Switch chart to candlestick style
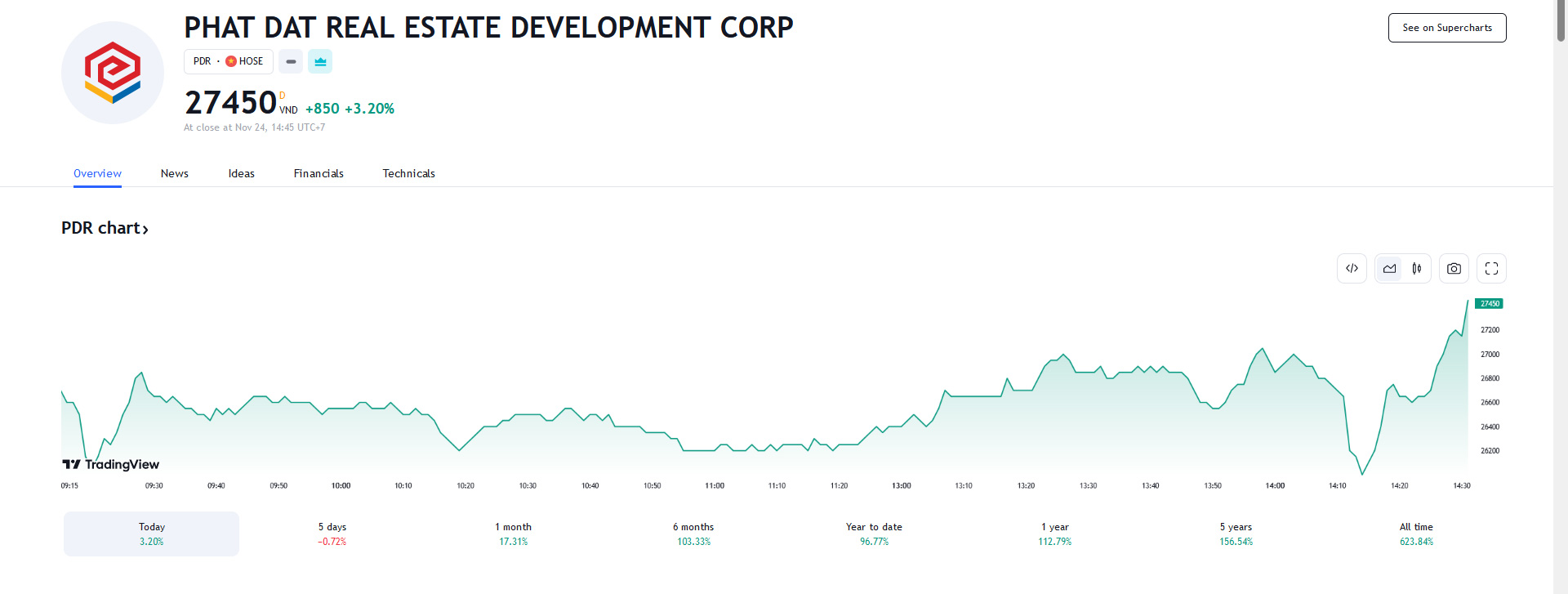This screenshot has width=1568, height=594. [x=1417, y=269]
